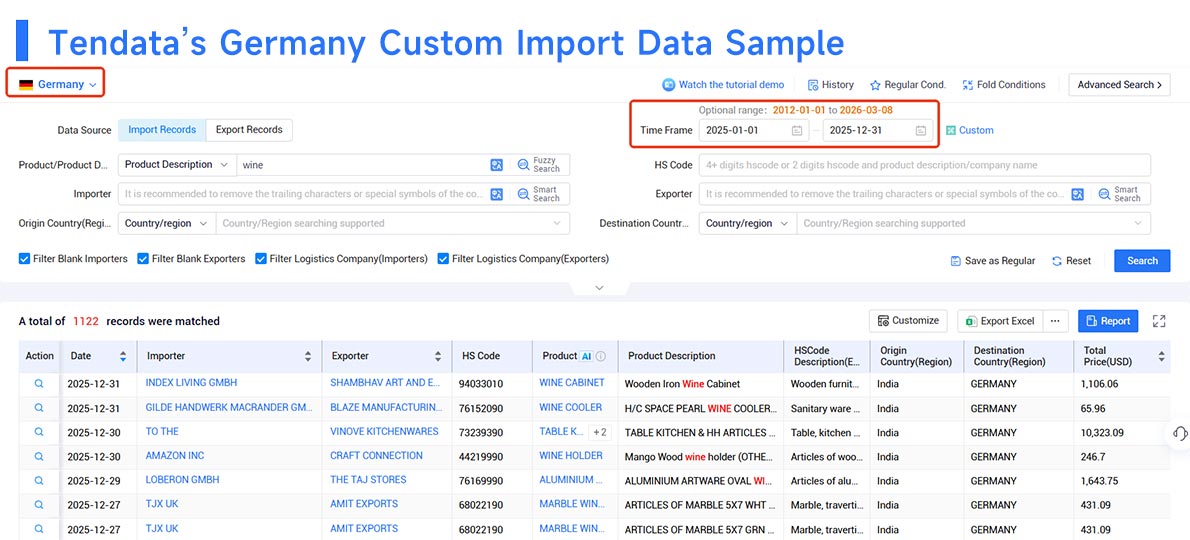Viewport: 1190px width, 540px height.
Task: Open importer INDEX LIVING GMBH
Action: 189,383
